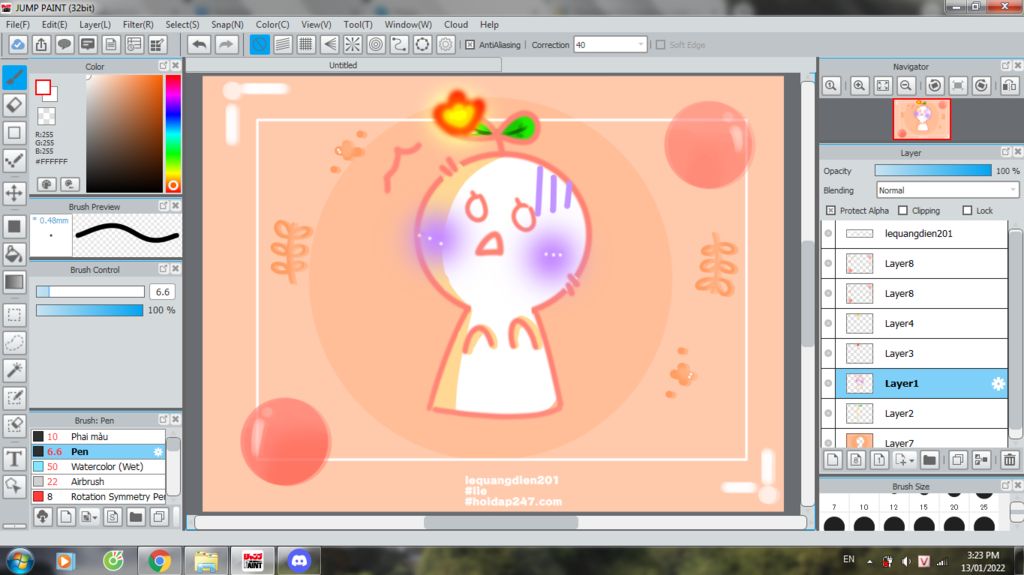Viewport: 1024px width, 575px height.
Task: Select the Eraser tool
Action: click(x=14, y=105)
